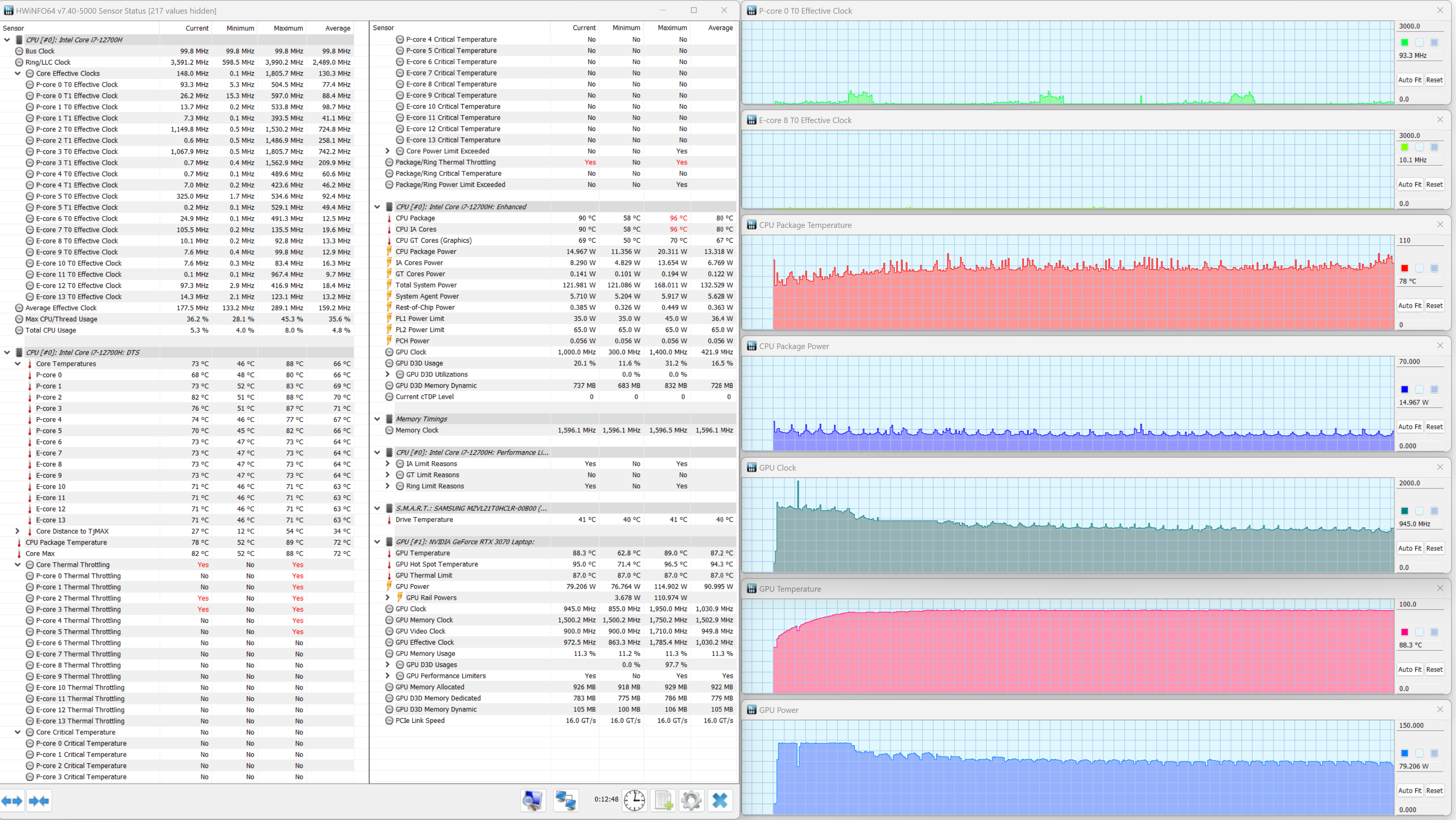Expand the GPU Rail Powers entry
Image resolution: width=1456 pixels, height=820 pixels.
click(388, 597)
